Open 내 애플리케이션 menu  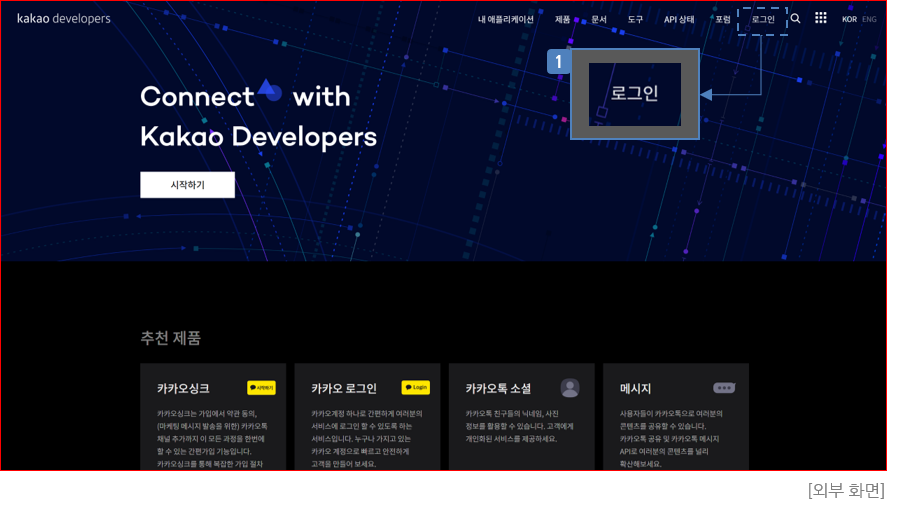(506, 19)
